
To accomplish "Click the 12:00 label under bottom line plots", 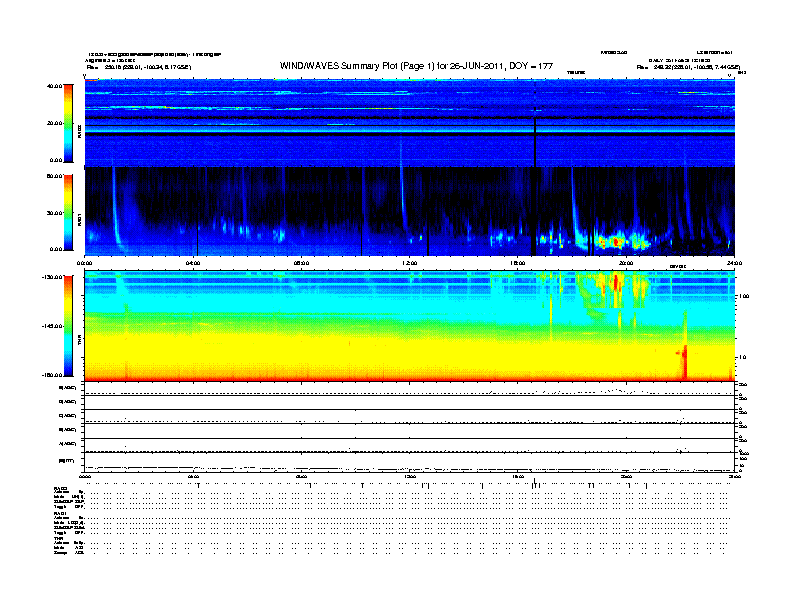I will click(409, 476).
